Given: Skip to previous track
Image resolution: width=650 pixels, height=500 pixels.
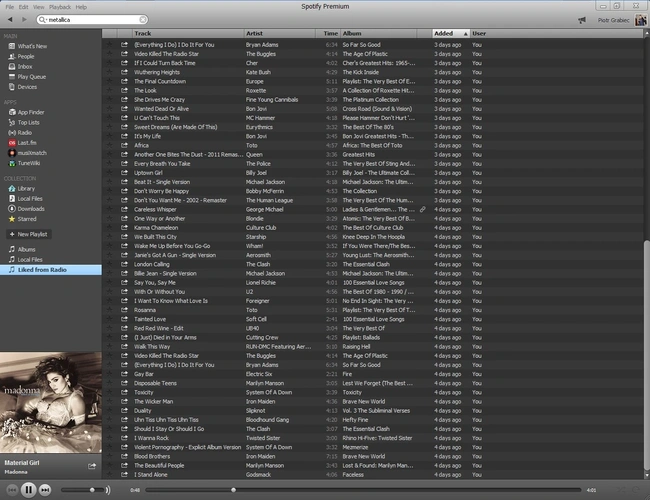Looking at the screenshot, I should 12,490.
